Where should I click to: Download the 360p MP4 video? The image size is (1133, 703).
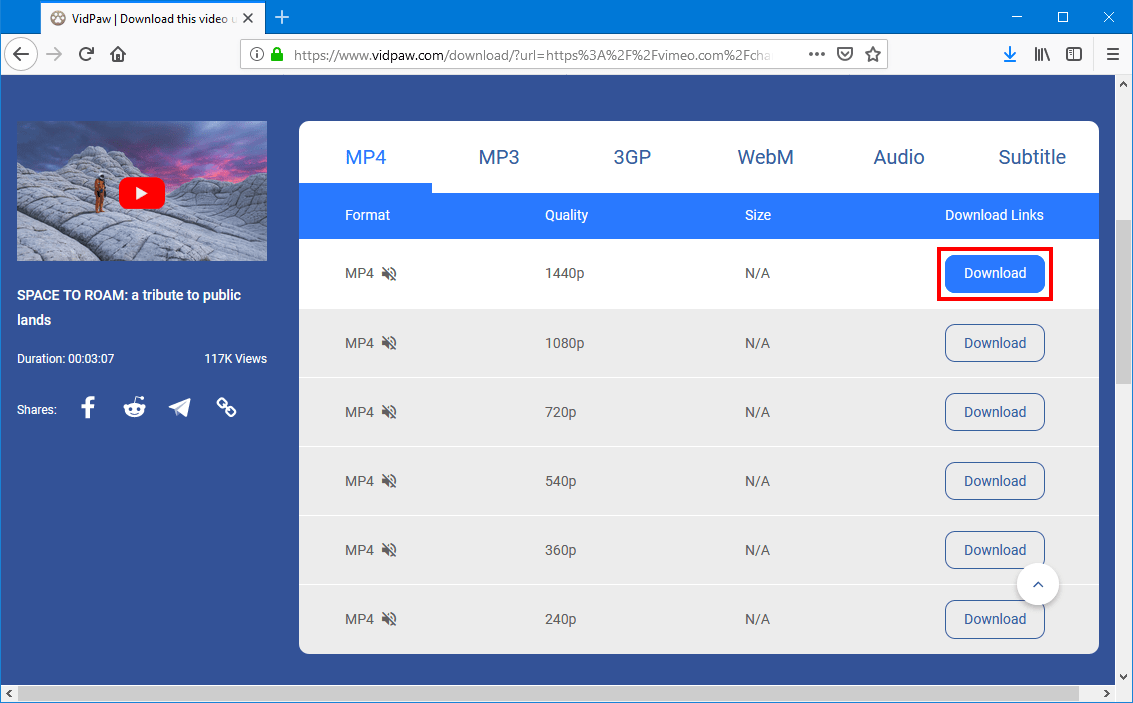point(995,550)
